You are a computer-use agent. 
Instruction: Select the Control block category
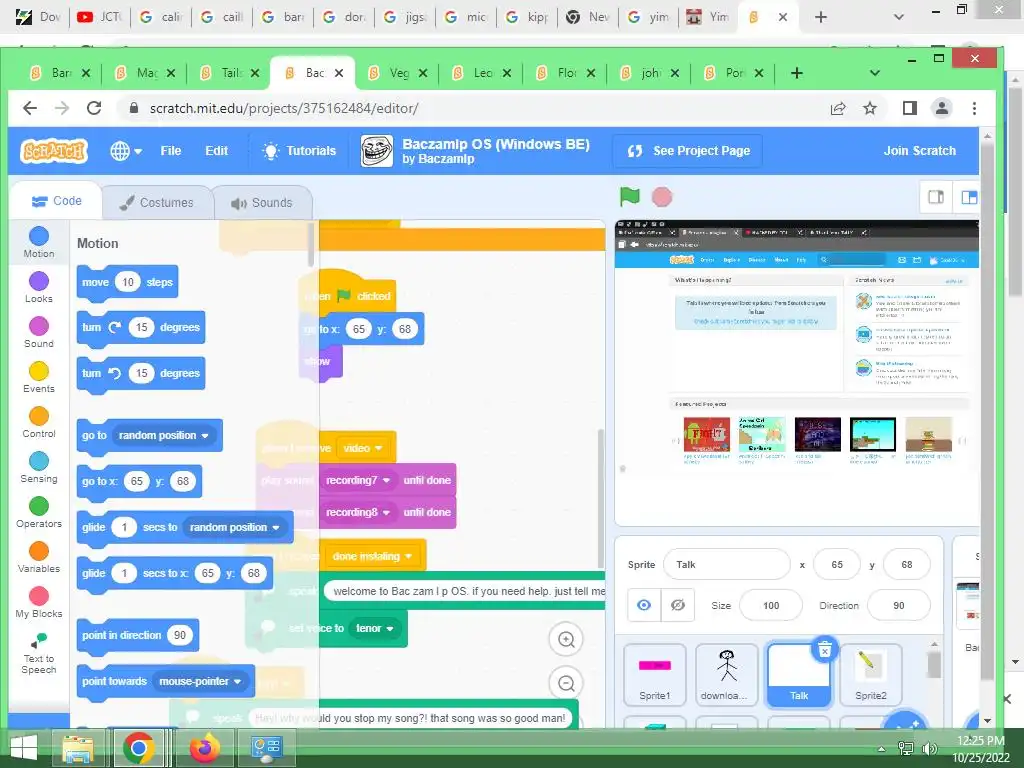click(x=39, y=423)
